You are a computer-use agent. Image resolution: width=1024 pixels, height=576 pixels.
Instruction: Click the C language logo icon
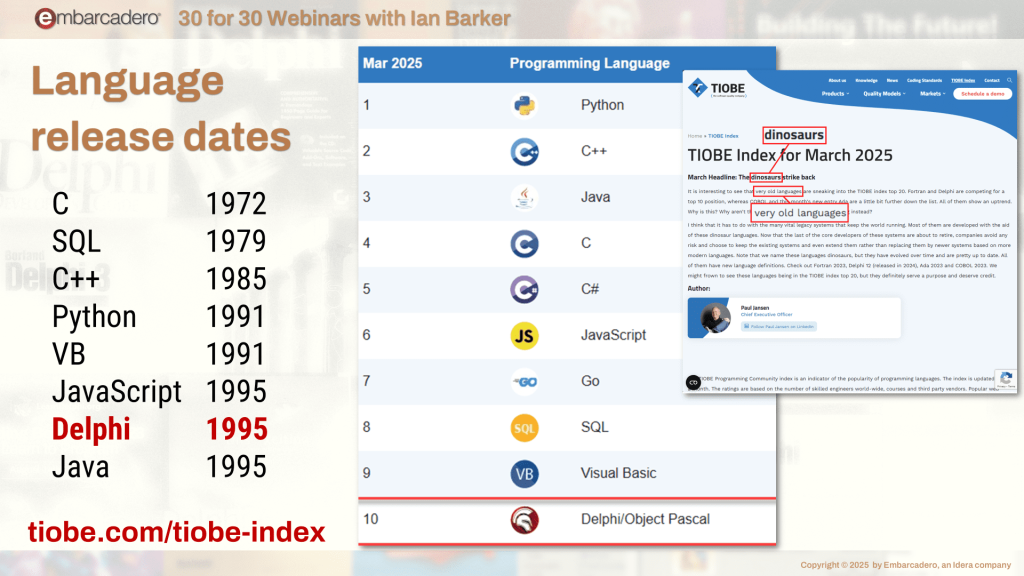coord(524,244)
